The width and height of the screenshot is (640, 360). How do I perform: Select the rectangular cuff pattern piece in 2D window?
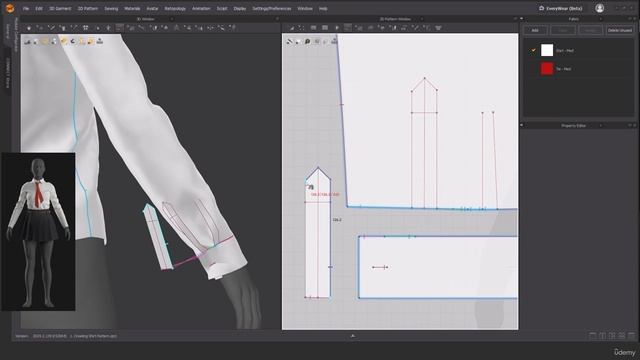(438, 267)
